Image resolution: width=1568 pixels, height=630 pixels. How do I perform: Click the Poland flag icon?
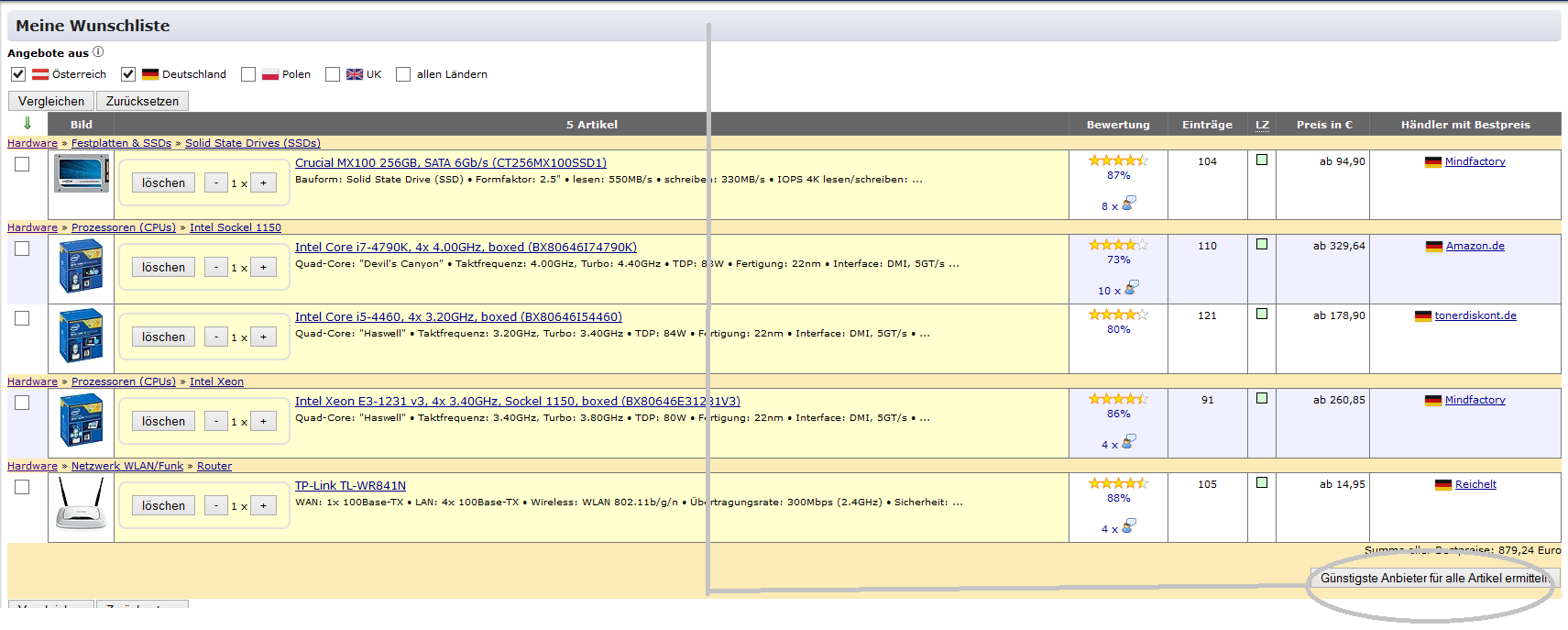coord(270,74)
